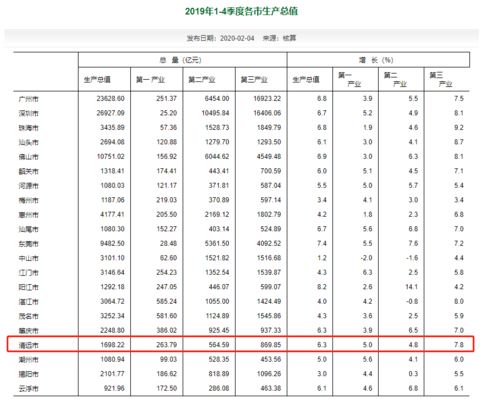Click the negative growth value '-0.8'
The height and width of the screenshot is (399, 480).
(x=412, y=301)
